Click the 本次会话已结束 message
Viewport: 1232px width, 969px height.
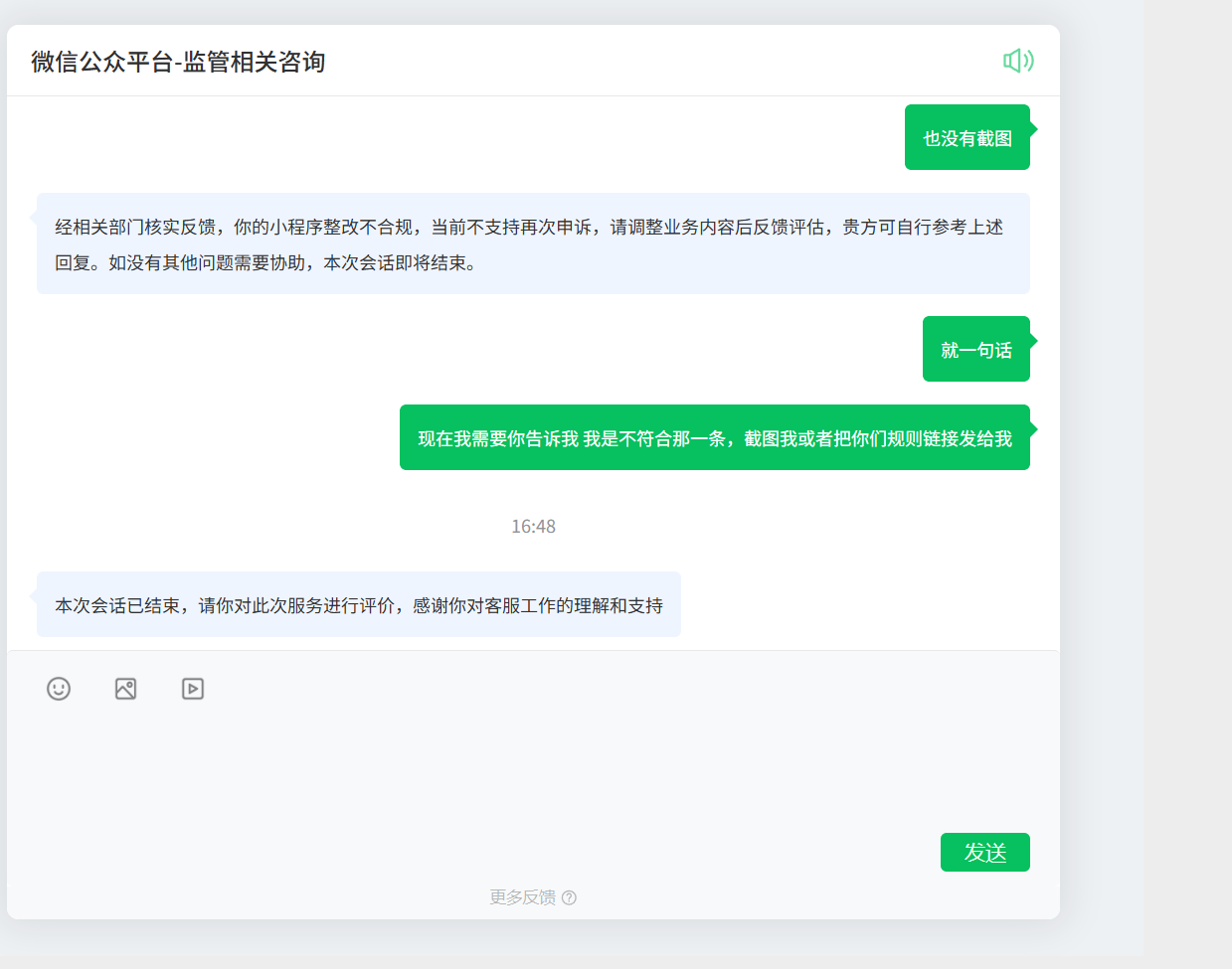point(359,604)
